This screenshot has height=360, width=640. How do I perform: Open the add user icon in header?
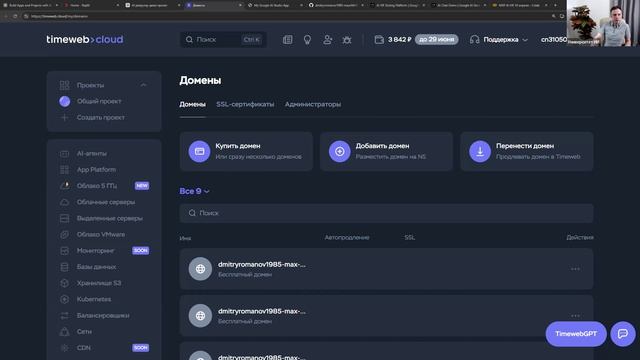pyautogui.click(x=327, y=40)
